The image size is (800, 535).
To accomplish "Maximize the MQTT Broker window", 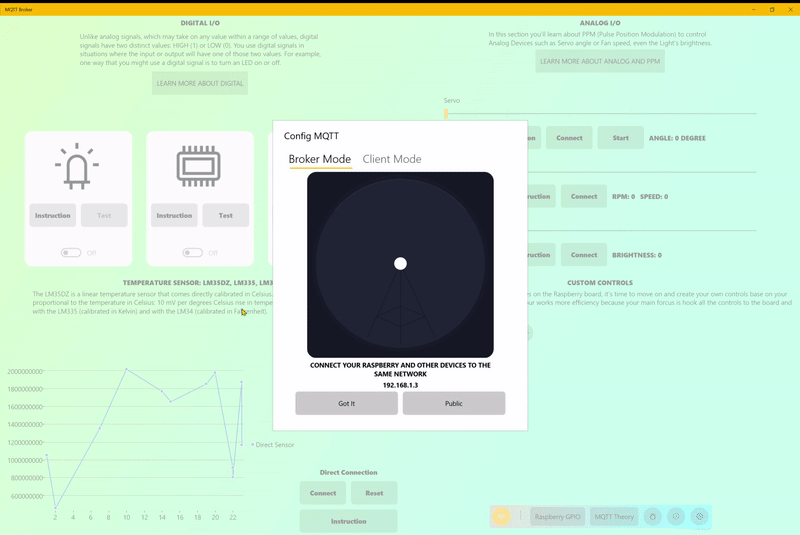I will (x=772, y=9).
